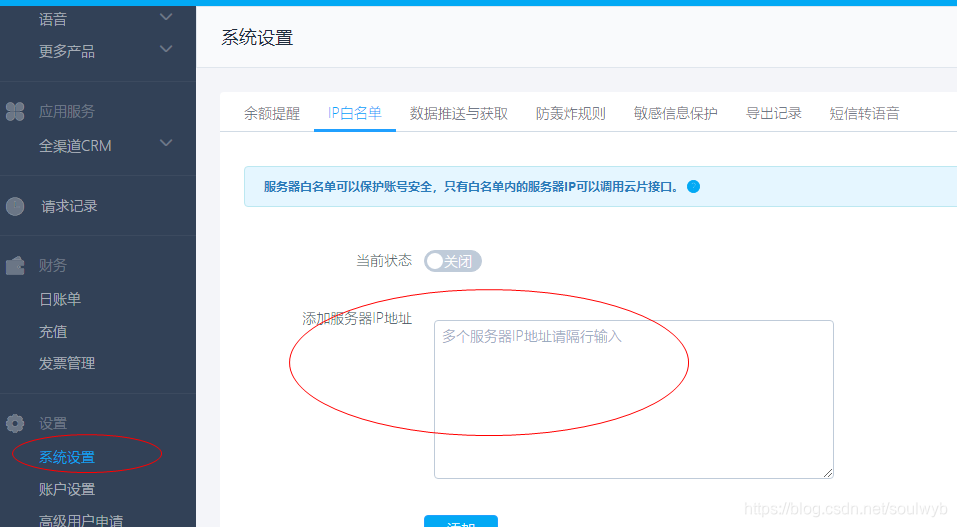Click the 应用服务 clover icon
Image resolution: width=957 pixels, height=527 pixels.
[15, 112]
